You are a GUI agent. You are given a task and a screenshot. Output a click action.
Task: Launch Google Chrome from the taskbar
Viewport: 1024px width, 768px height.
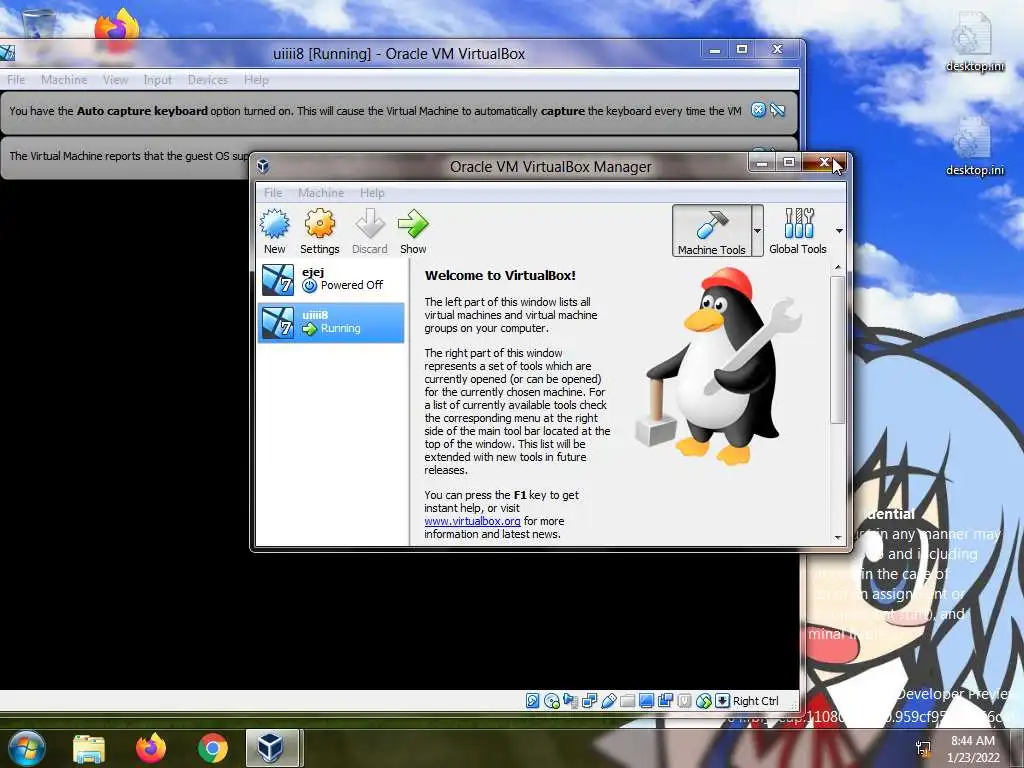pos(213,748)
